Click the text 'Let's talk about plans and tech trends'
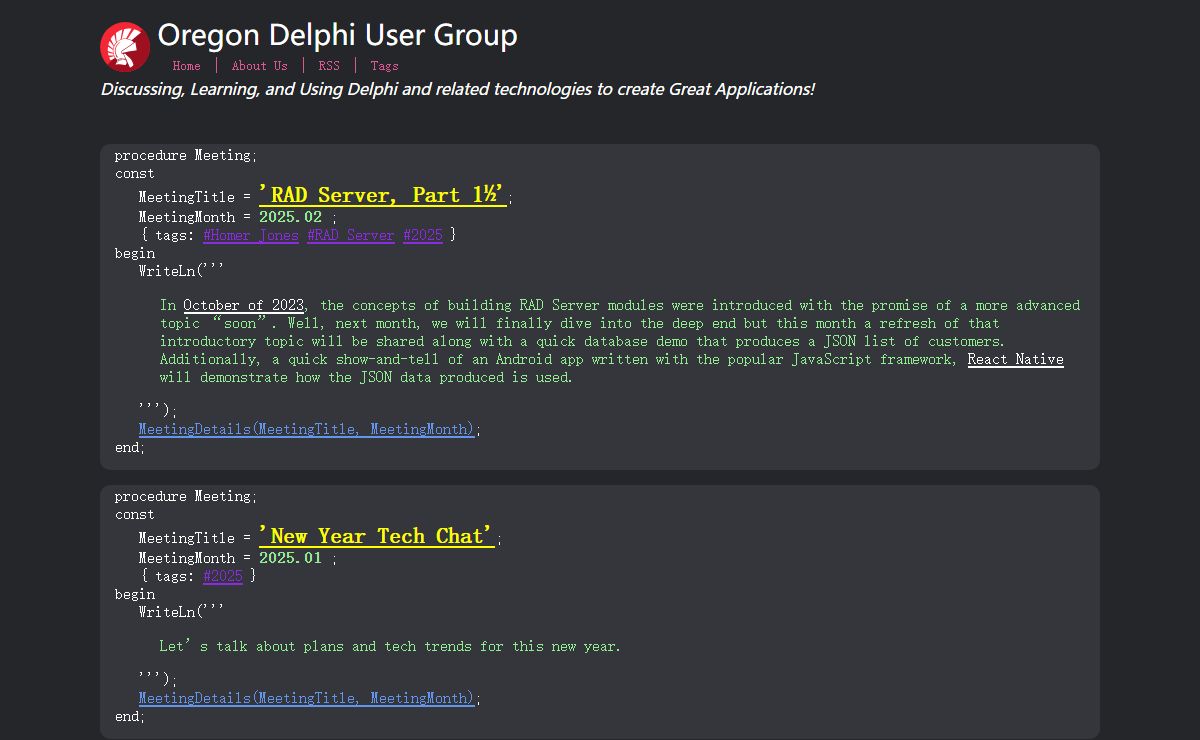The image size is (1200, 740). [x=390, y=646]
